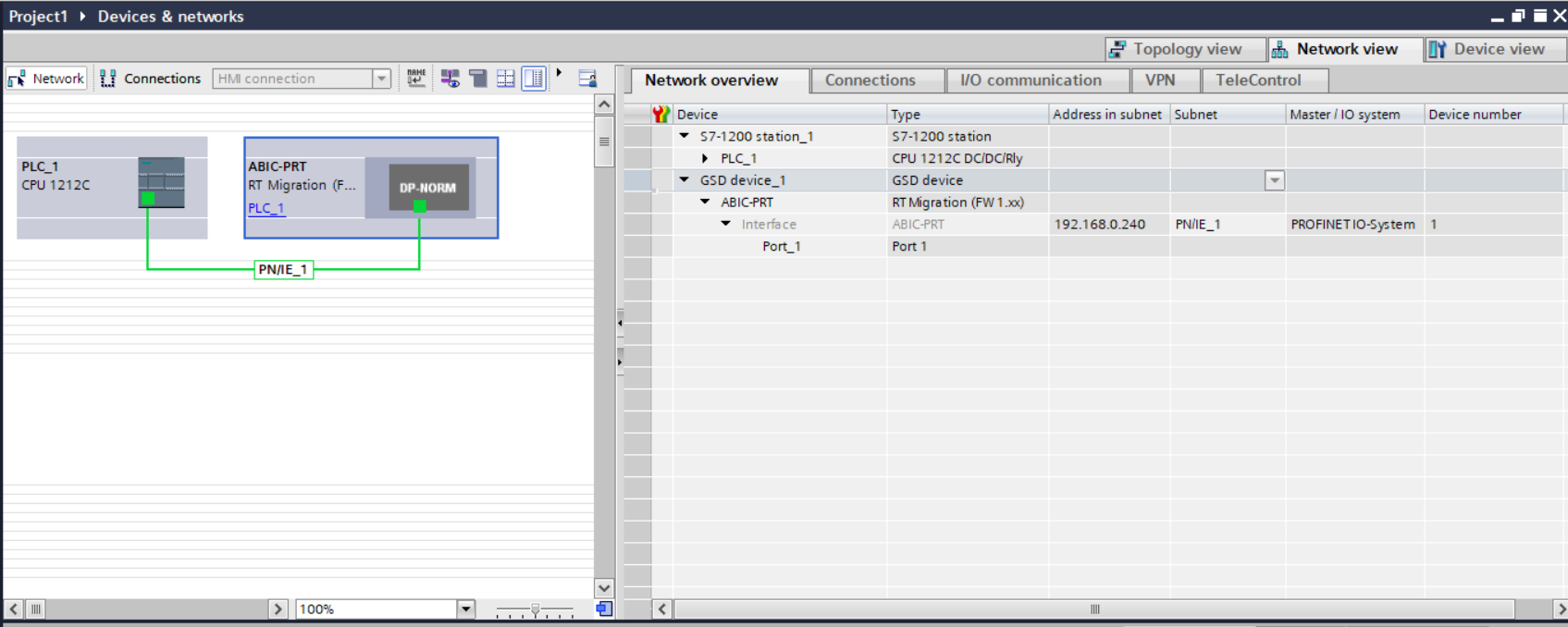Click the assign device name icon
This screenshot has height=627, width=1568.
pos(416,79)
